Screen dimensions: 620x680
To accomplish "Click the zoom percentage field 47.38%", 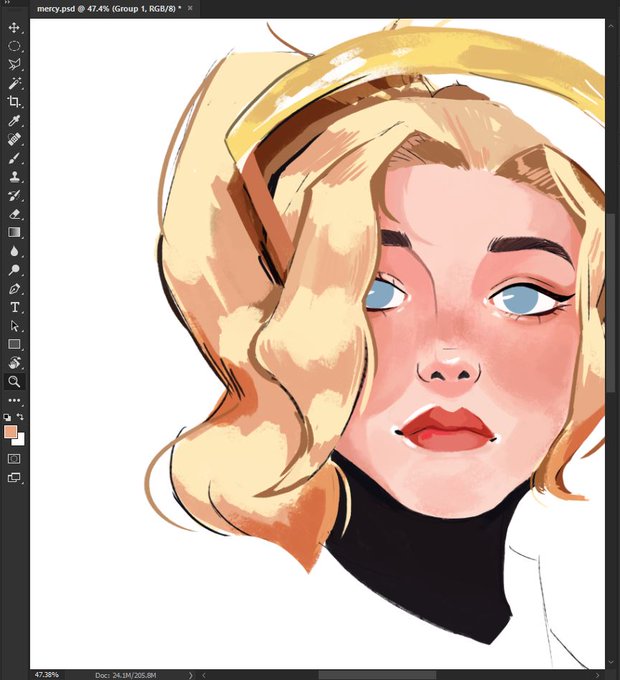I will (x=46, y=675).
